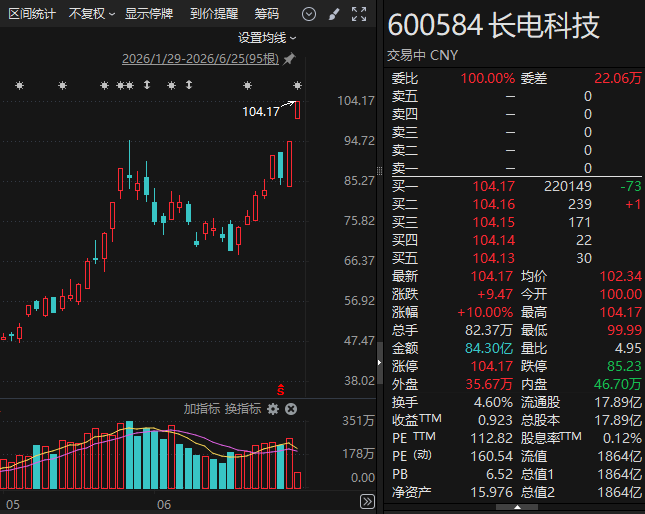Select 筹码 chips distribution tab

coord(266,14)
